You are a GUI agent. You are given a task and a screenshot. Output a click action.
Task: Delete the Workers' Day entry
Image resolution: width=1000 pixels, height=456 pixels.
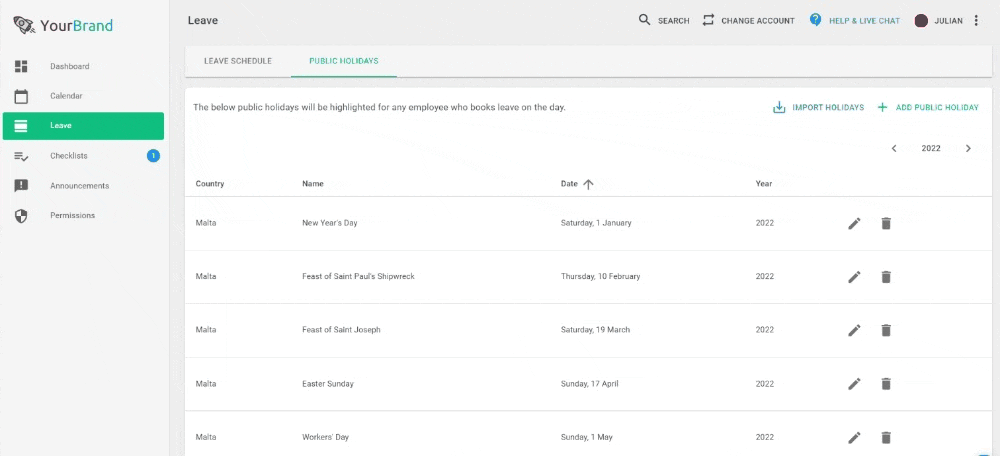point(886,438)
